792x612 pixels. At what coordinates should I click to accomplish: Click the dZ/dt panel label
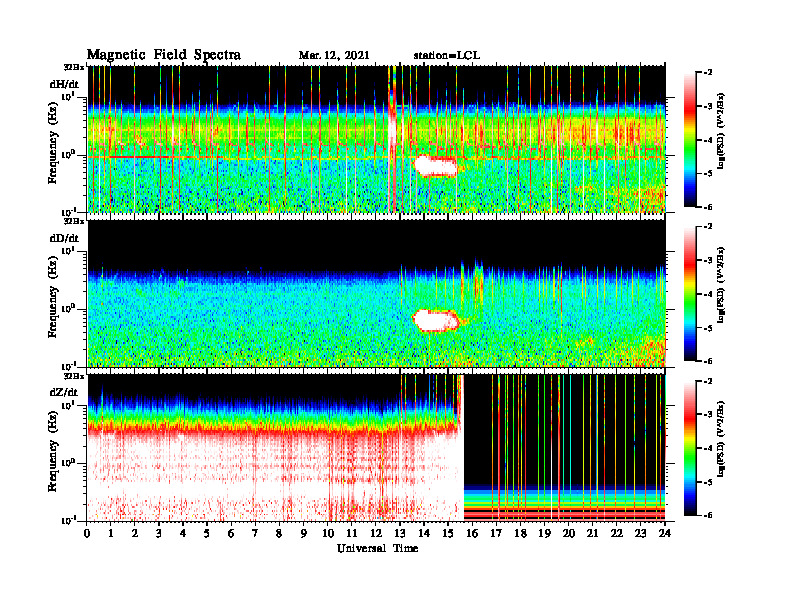pos(64,392)
